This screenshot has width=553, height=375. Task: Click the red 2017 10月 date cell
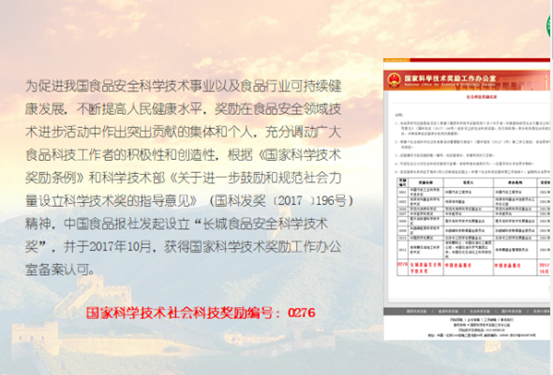(x=544, y=268)
